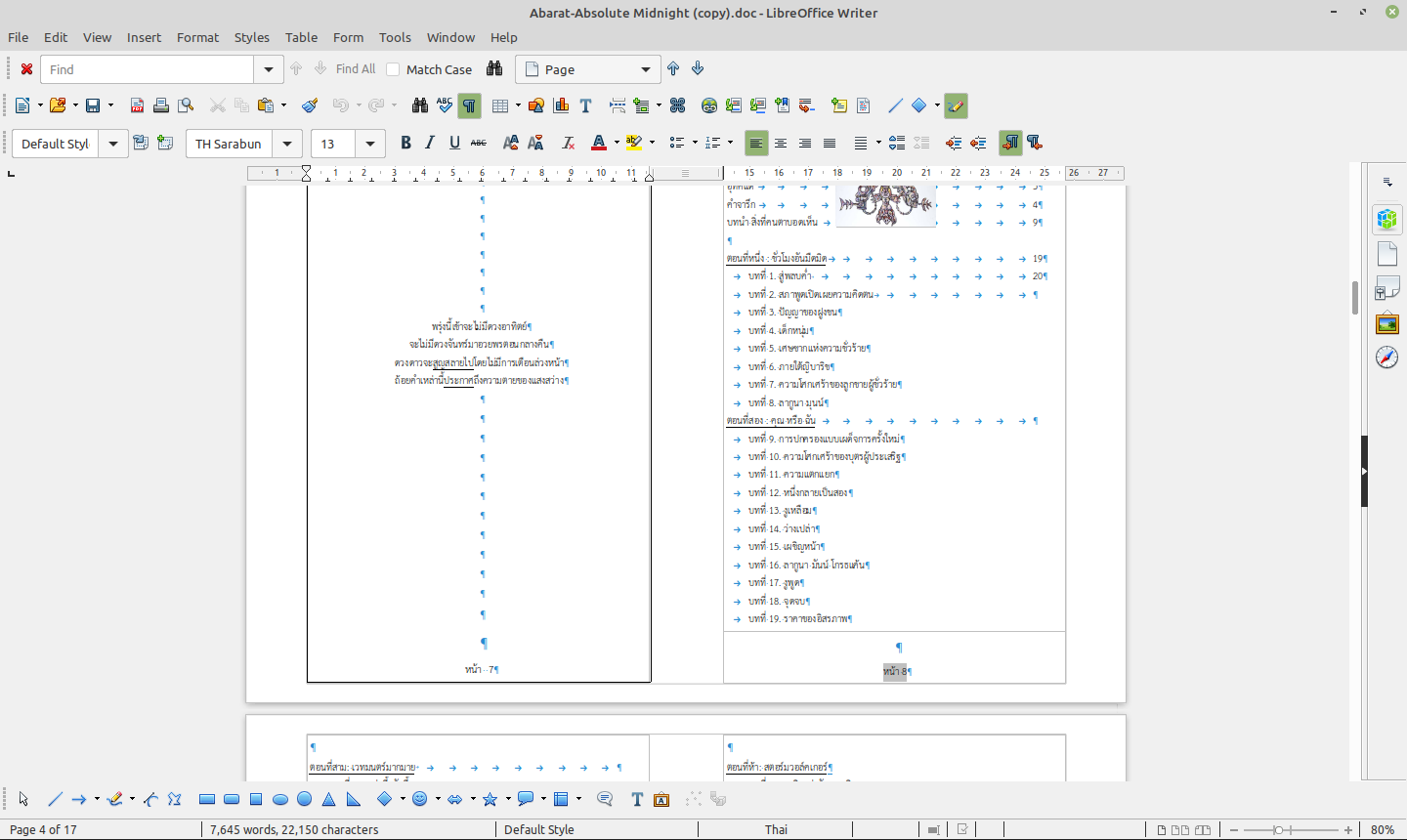The height and width of the screenshot is (840, 1407).
Task: Open the Table menu
Action: (x=301, y=37)
